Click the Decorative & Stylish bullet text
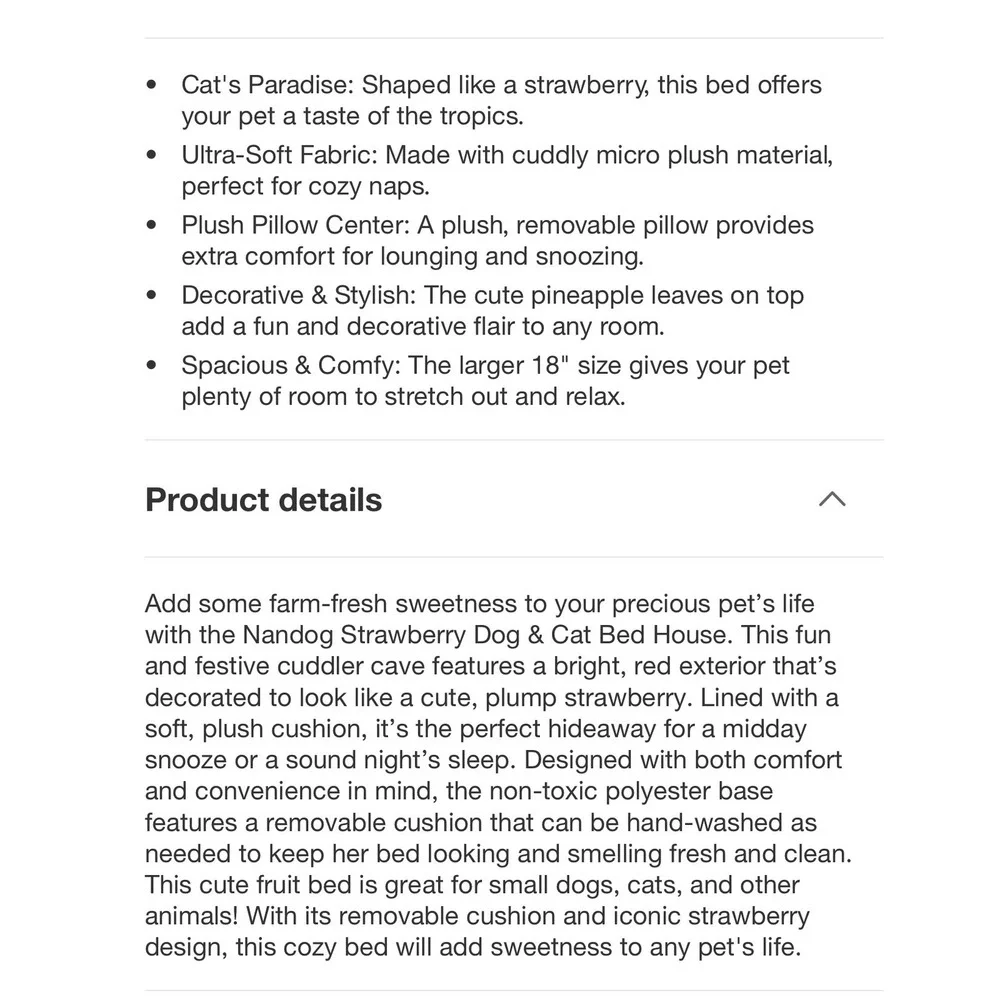The image size is (1000, 1000). (x=492, y=311)
